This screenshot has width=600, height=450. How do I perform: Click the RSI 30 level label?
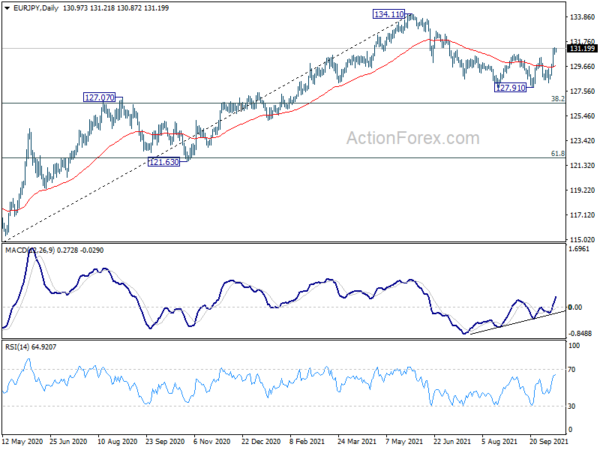[x=572, y=406]
